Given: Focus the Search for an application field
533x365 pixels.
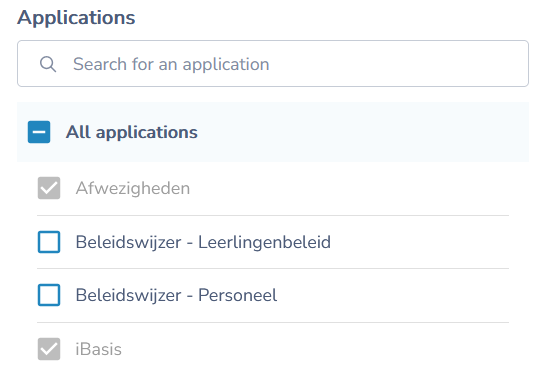Looking at the screenshot, I should click(273, 64).
